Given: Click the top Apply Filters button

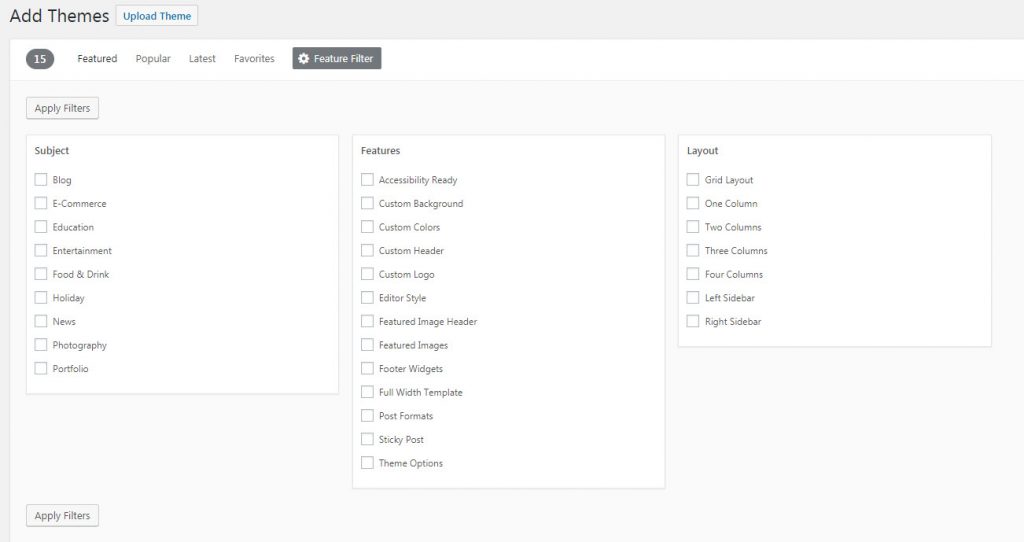Looking at the screenshot, I should pyautogui.click(x=62, y=108).
